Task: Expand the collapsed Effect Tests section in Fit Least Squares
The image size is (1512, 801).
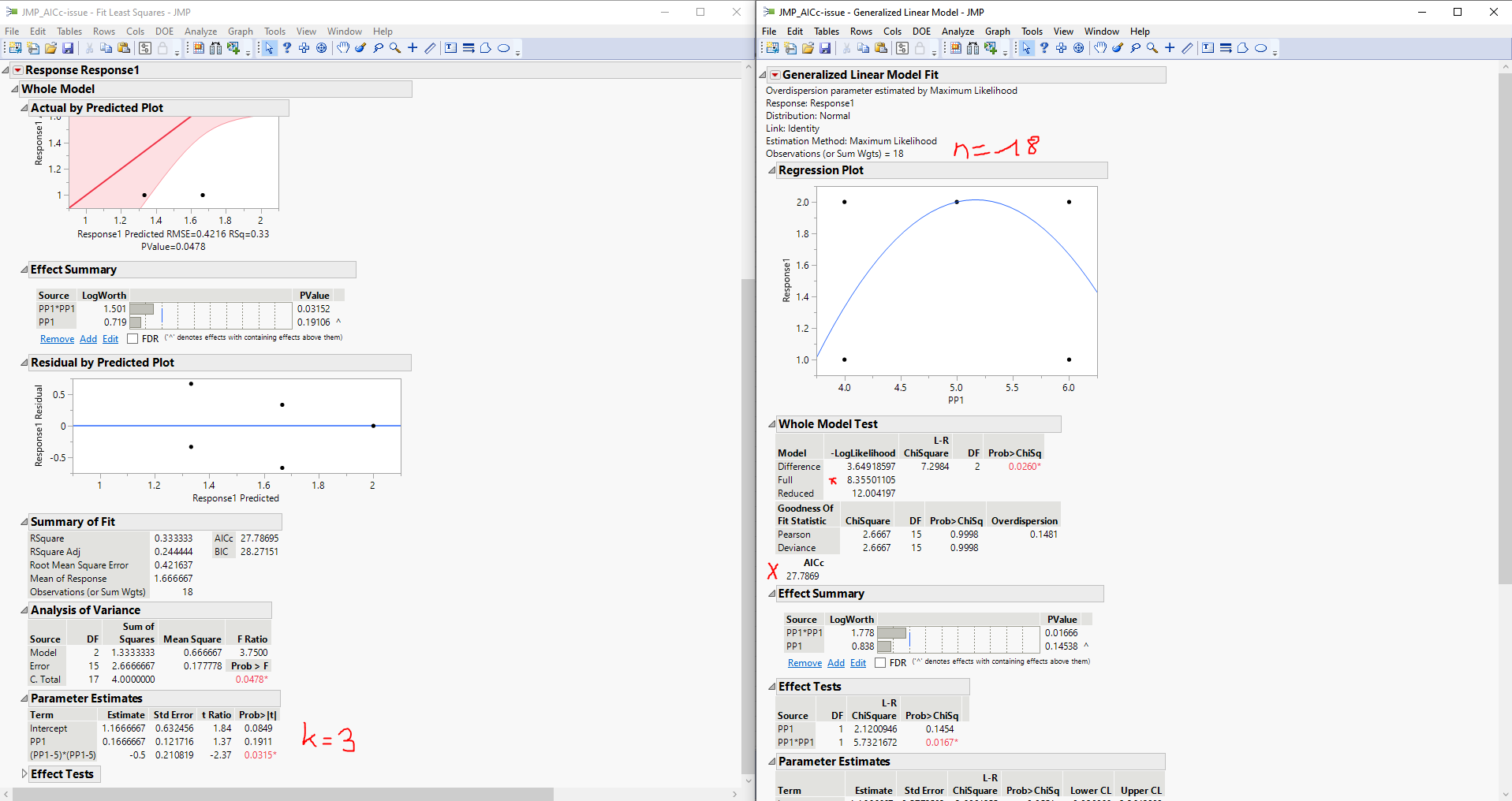Action: coord(24,774)
